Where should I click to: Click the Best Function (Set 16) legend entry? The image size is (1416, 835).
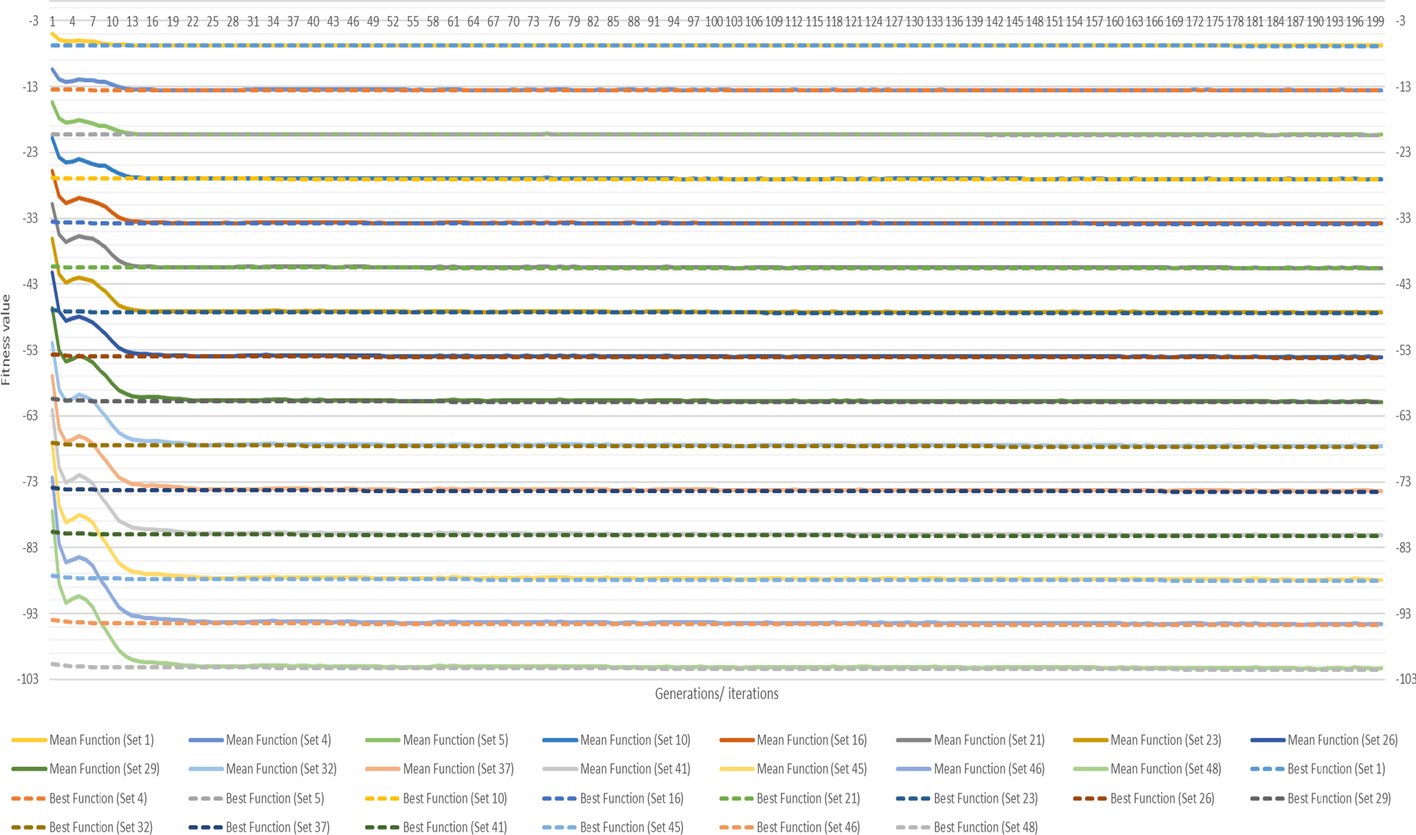[612, 798]
